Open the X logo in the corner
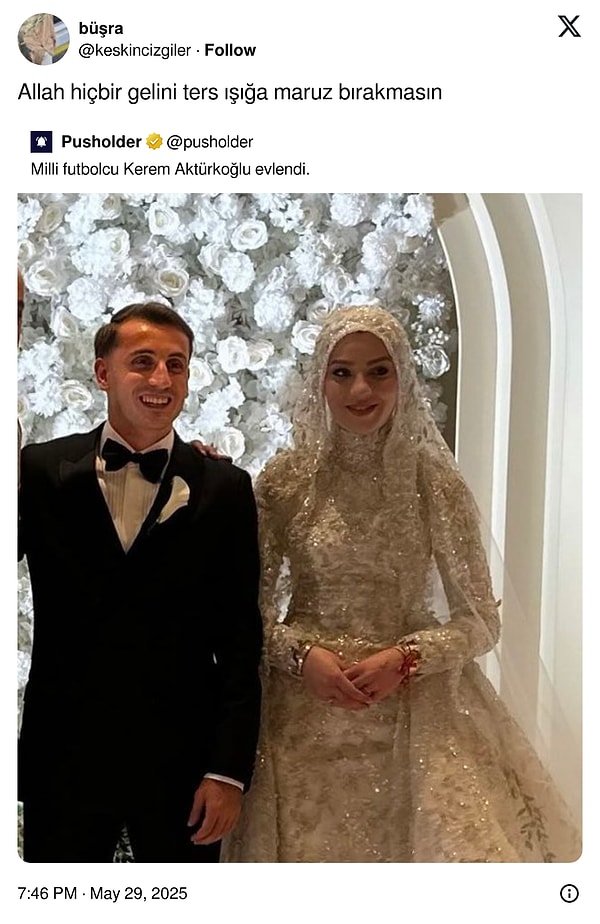The image size is (600, 924). coord(569,26)
